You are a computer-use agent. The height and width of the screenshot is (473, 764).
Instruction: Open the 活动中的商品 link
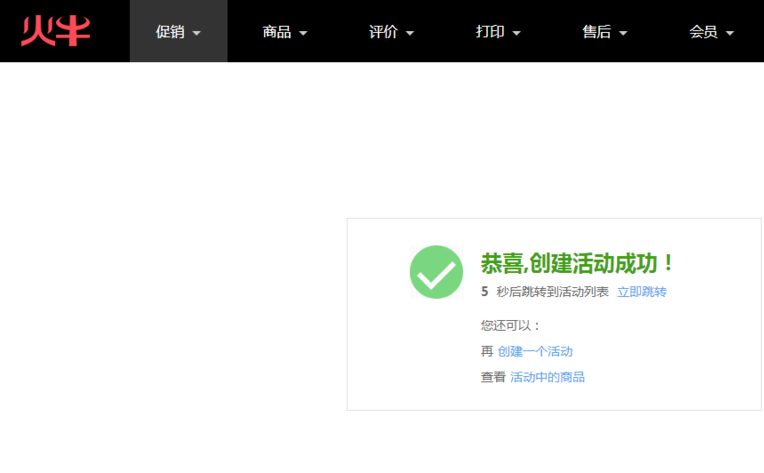click(x=547, y=377)
